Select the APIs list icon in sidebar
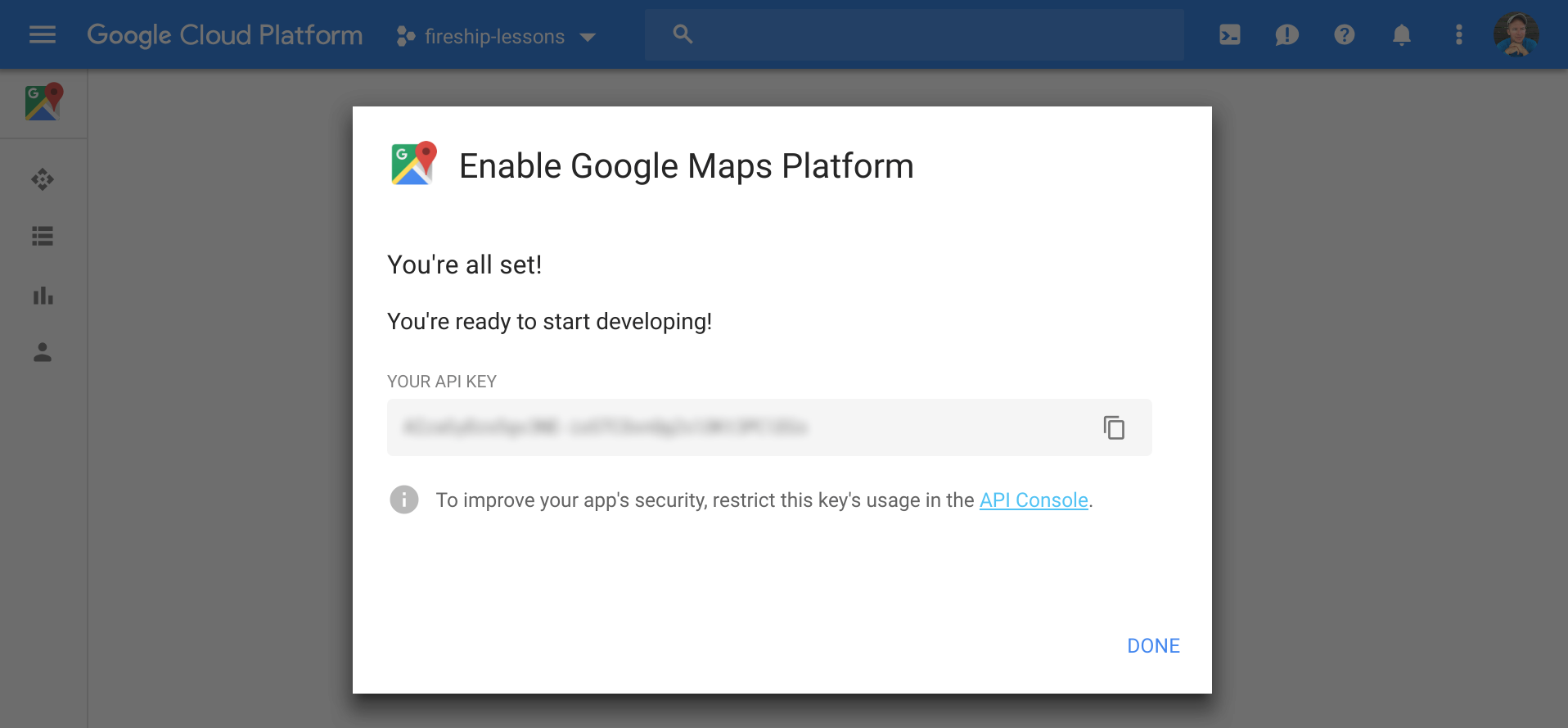The image size is (1568, 728). [43, 237]
